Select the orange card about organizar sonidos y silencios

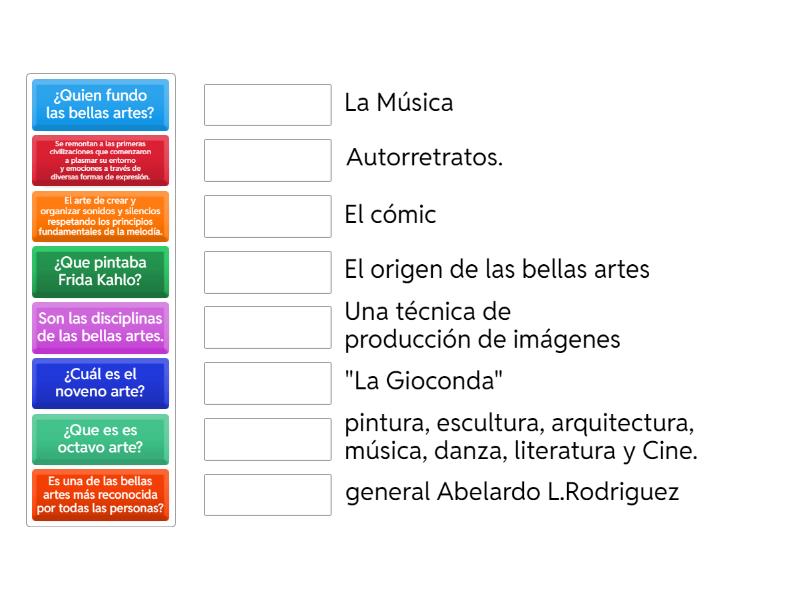(99, 216)
